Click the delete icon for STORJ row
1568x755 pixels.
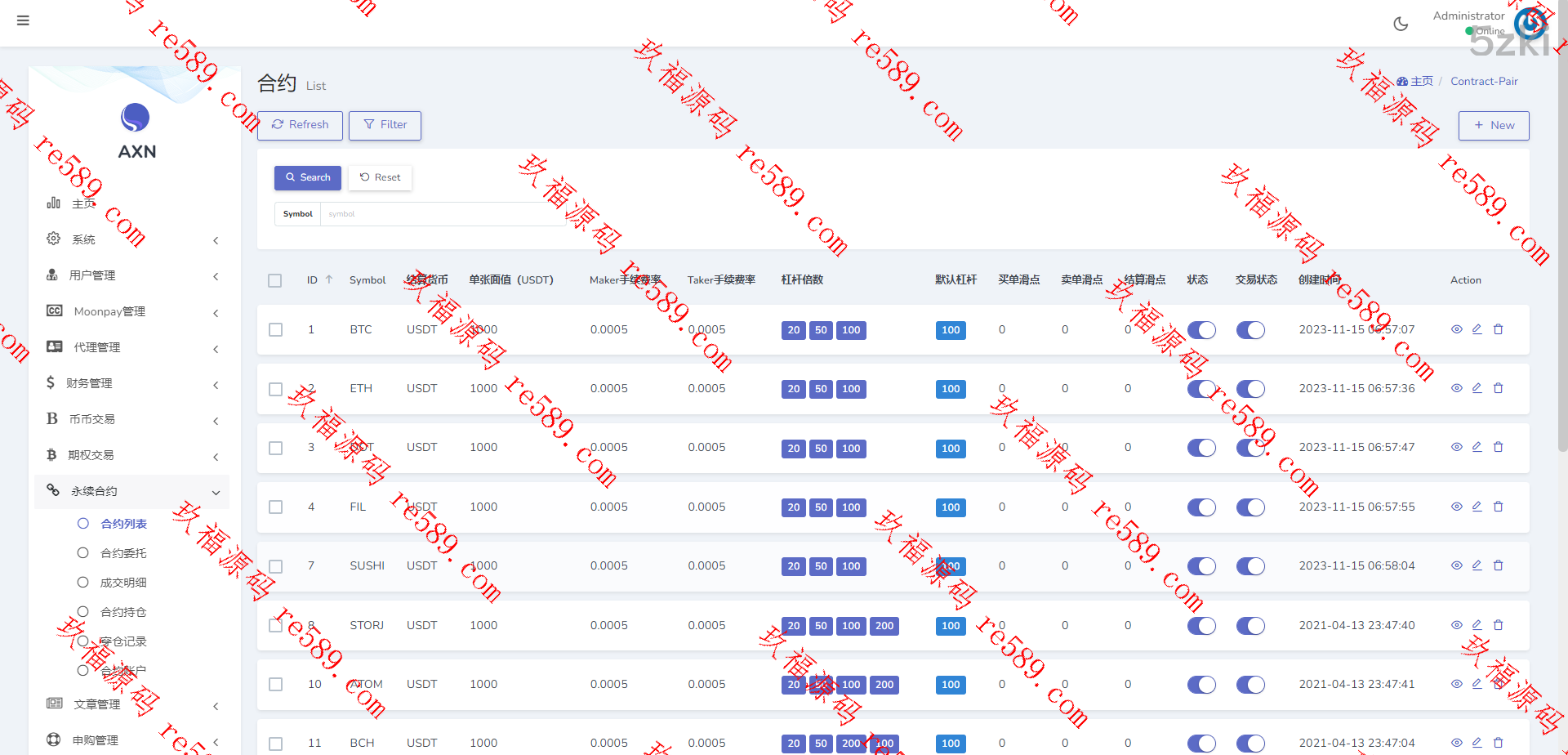click(x=1498, y=625)
